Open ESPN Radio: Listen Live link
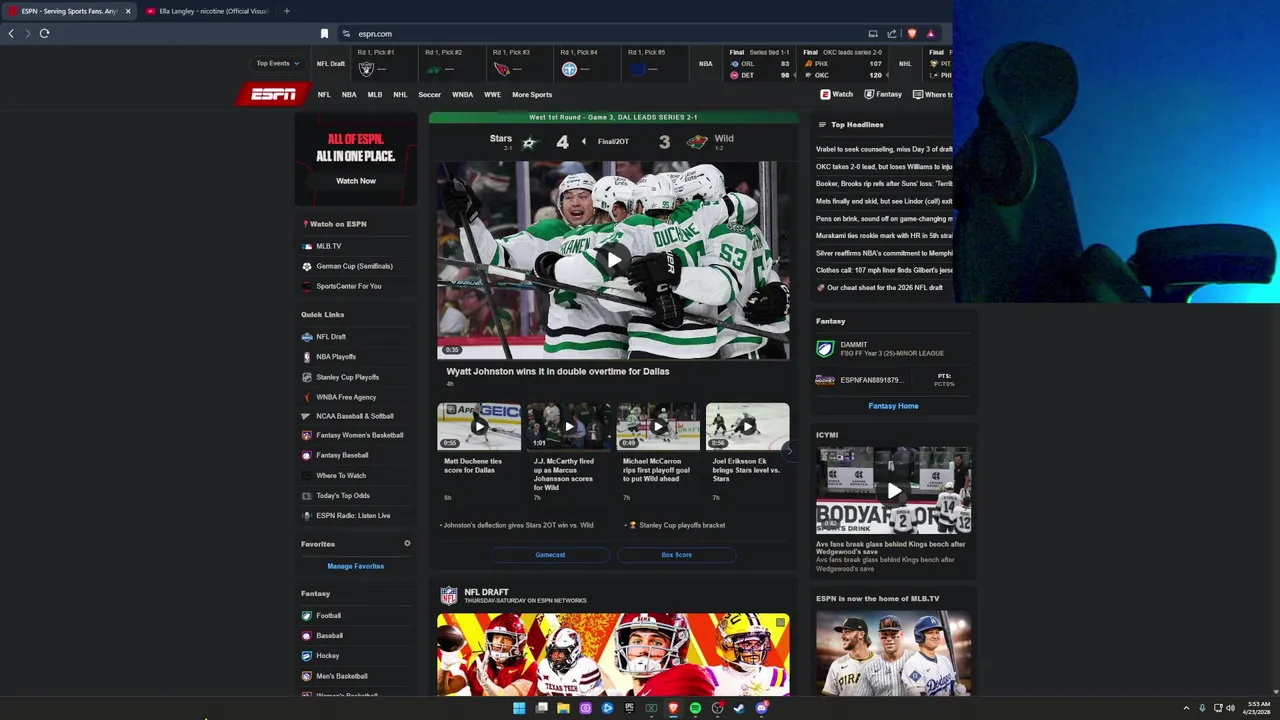Viewport: 1280px width, 720px height. coord(353,516)
